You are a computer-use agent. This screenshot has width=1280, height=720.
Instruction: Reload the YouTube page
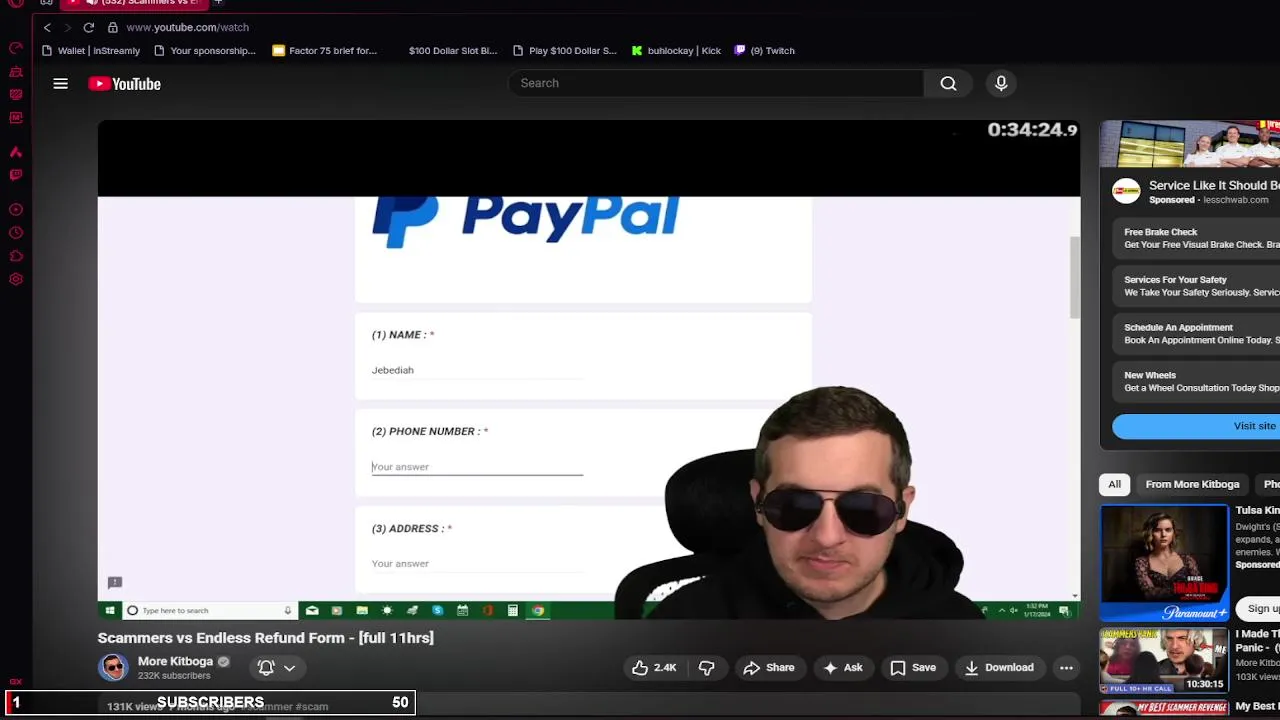pyautogui.click(x=89, y=28)
